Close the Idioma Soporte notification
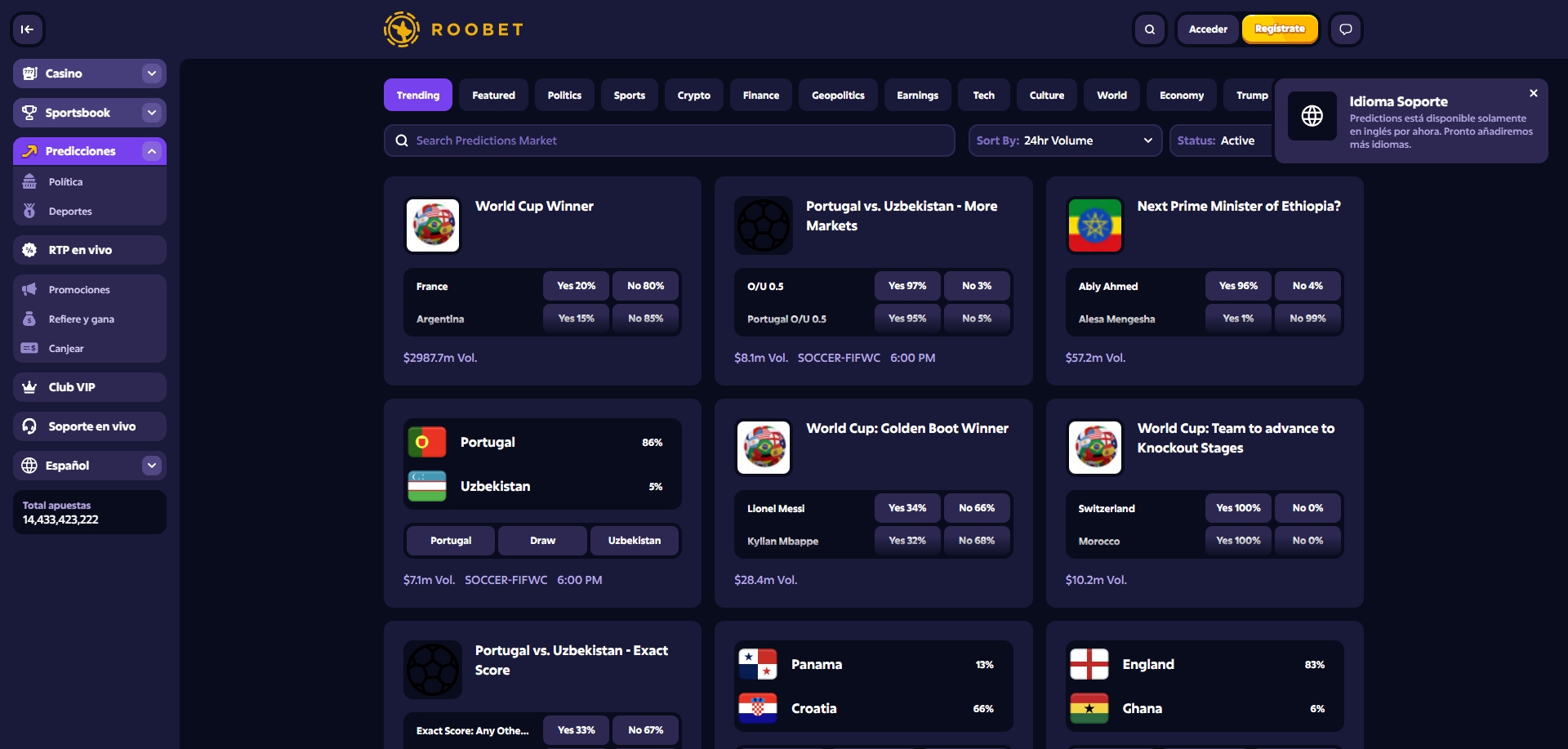Viewport: 1568px width, 749px height. point(1534,93)
